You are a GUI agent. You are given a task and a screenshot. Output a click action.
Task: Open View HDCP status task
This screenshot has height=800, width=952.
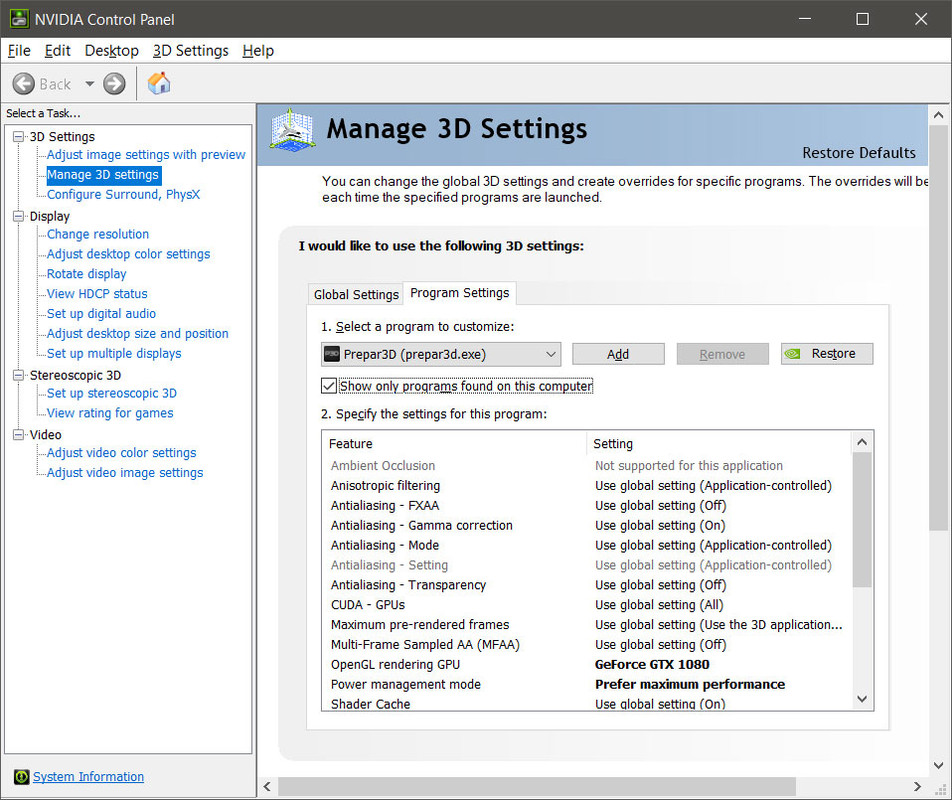tap(97, 294)
